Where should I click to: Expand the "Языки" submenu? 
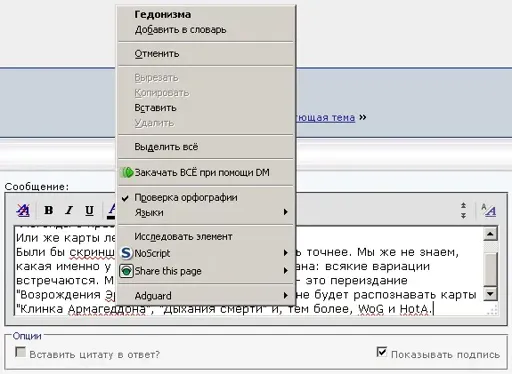coord(206,213)
